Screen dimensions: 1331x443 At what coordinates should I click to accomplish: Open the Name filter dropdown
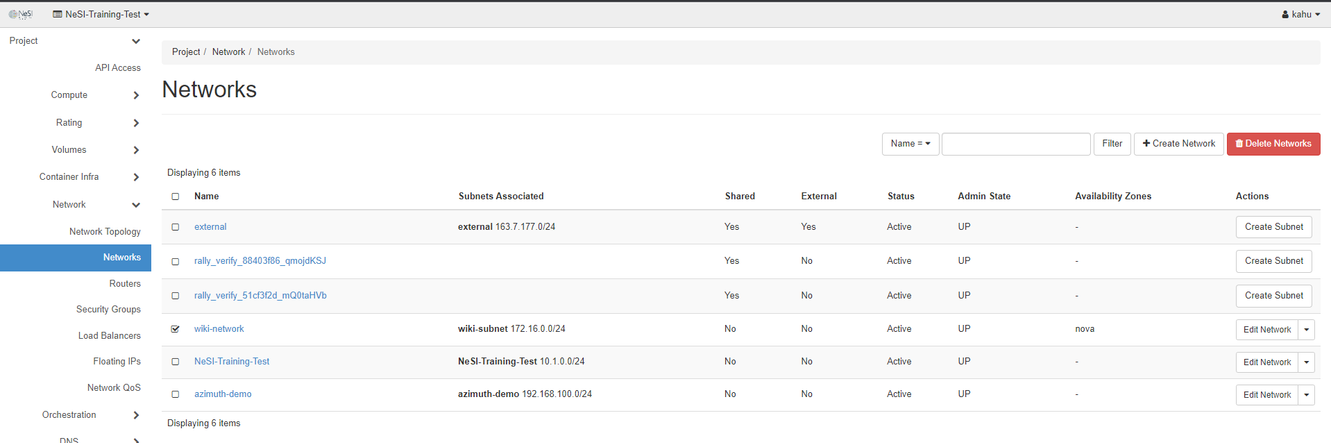909,144
